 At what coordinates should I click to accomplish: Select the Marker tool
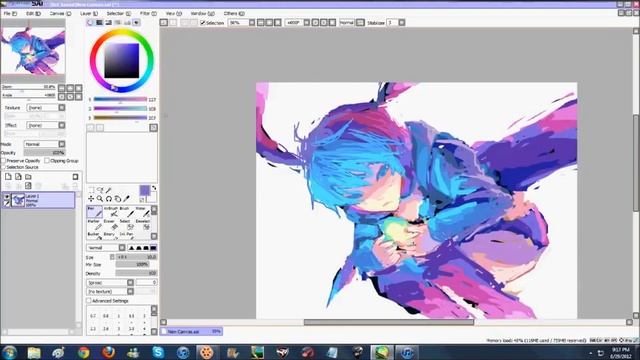(94, 224)
